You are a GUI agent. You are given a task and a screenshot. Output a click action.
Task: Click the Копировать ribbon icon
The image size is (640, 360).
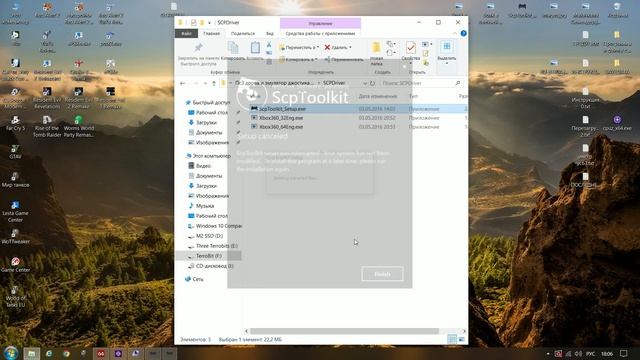pos(233,48)
